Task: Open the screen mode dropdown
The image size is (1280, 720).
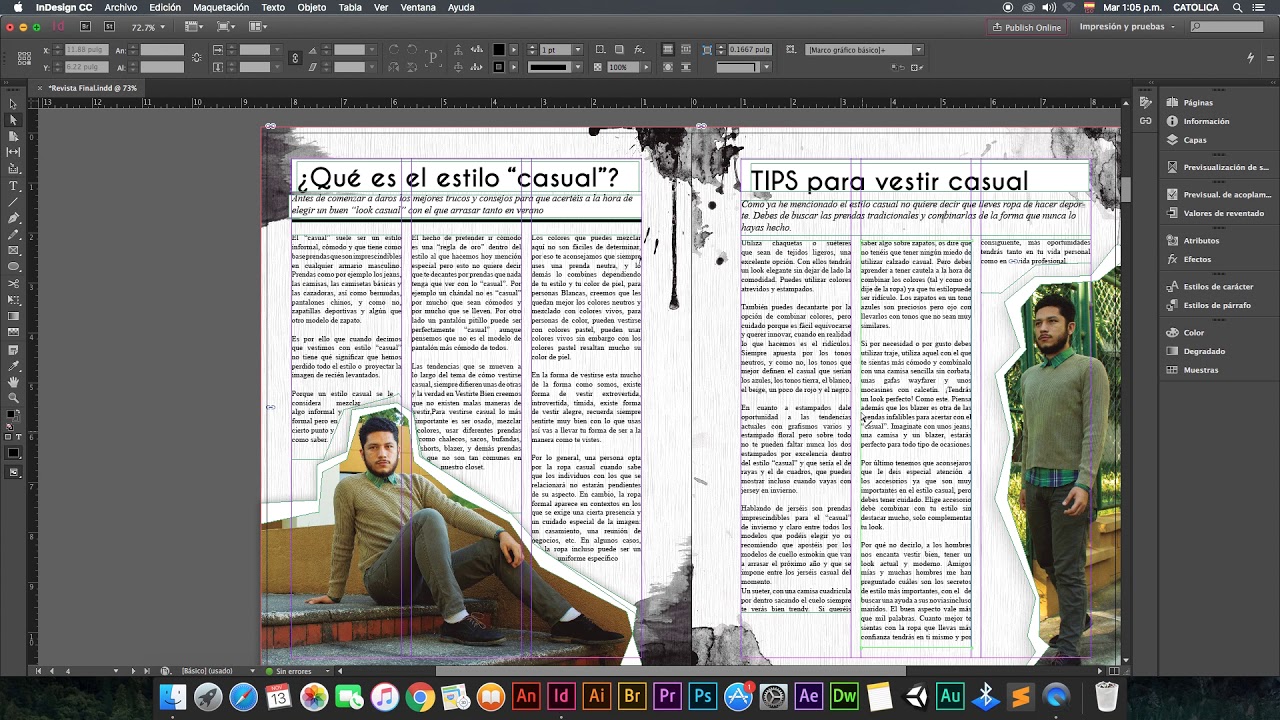Action: [227, 27]
